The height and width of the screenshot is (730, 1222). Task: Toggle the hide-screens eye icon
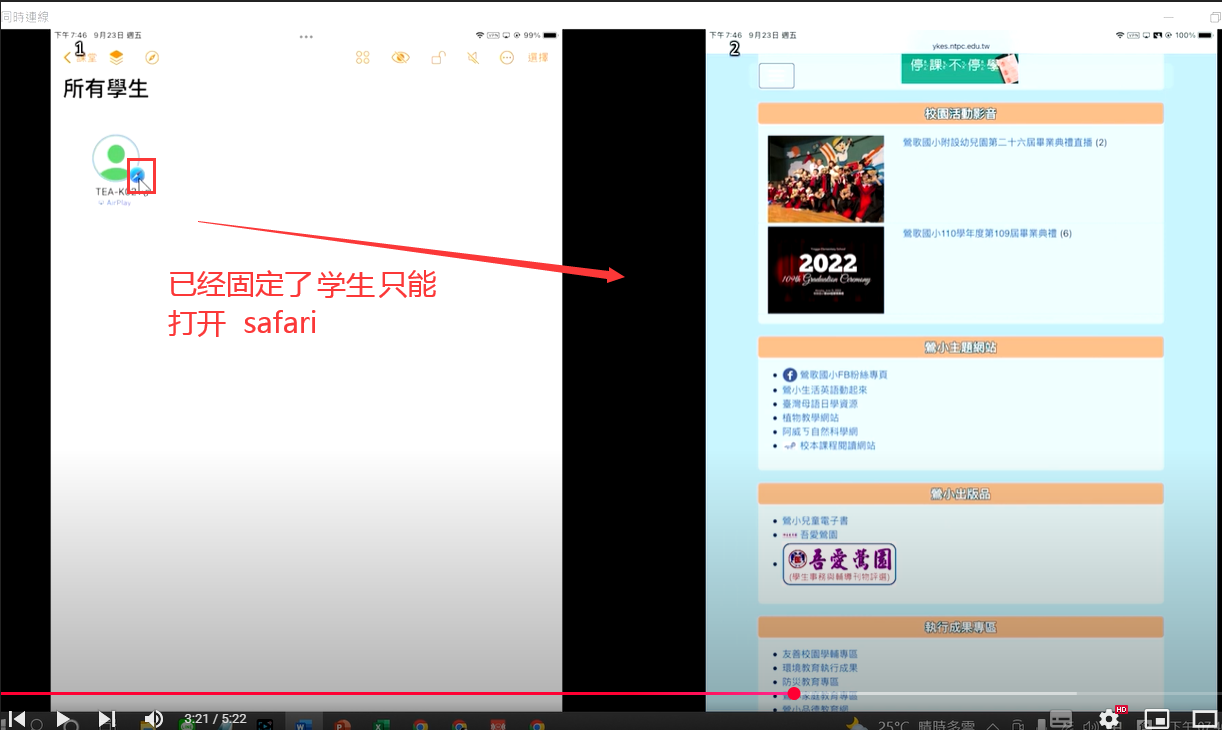click(400, 58)
